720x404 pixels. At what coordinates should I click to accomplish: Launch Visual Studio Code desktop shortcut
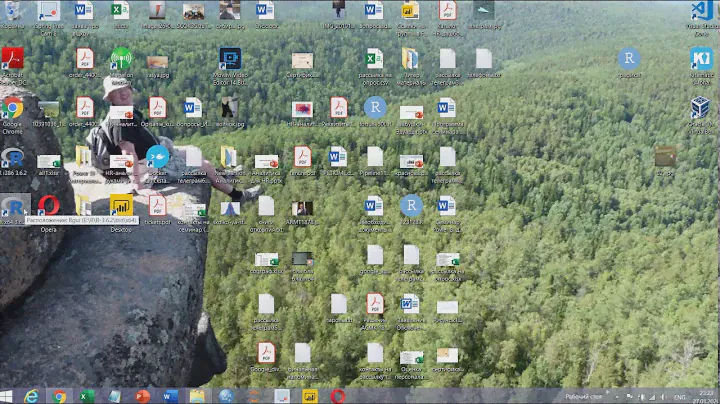[701, 10]
